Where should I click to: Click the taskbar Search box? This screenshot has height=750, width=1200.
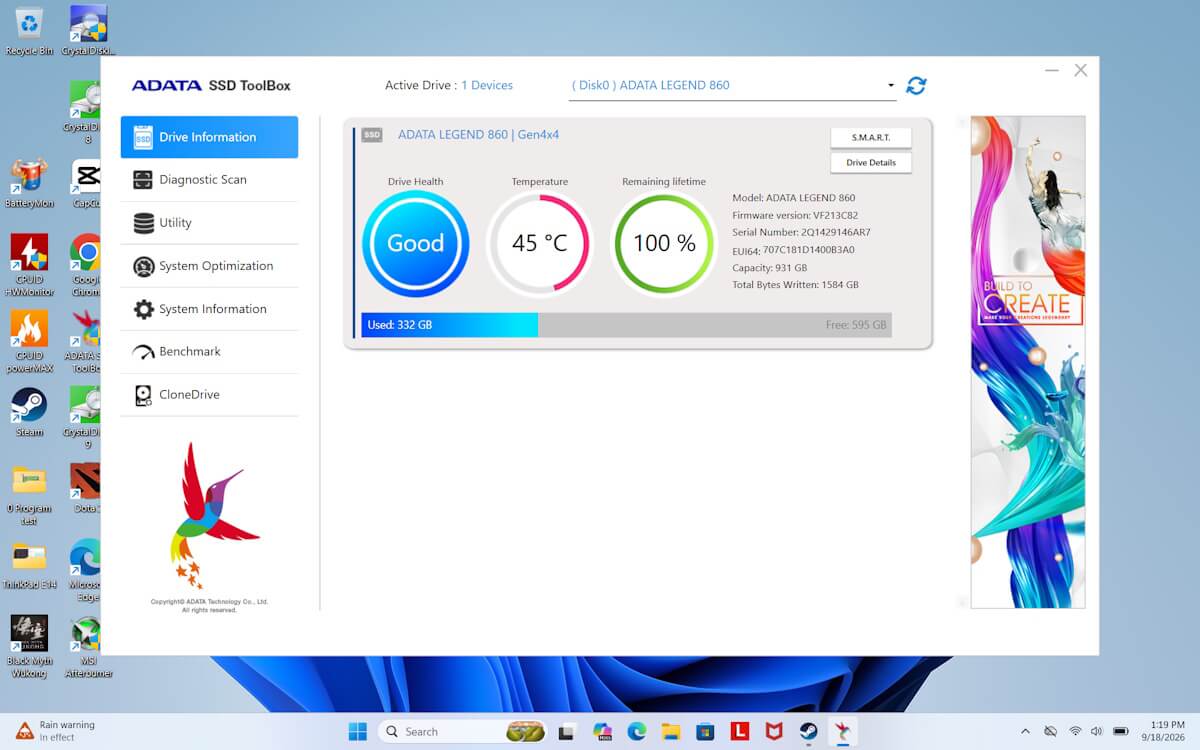[x=463, y=731]
